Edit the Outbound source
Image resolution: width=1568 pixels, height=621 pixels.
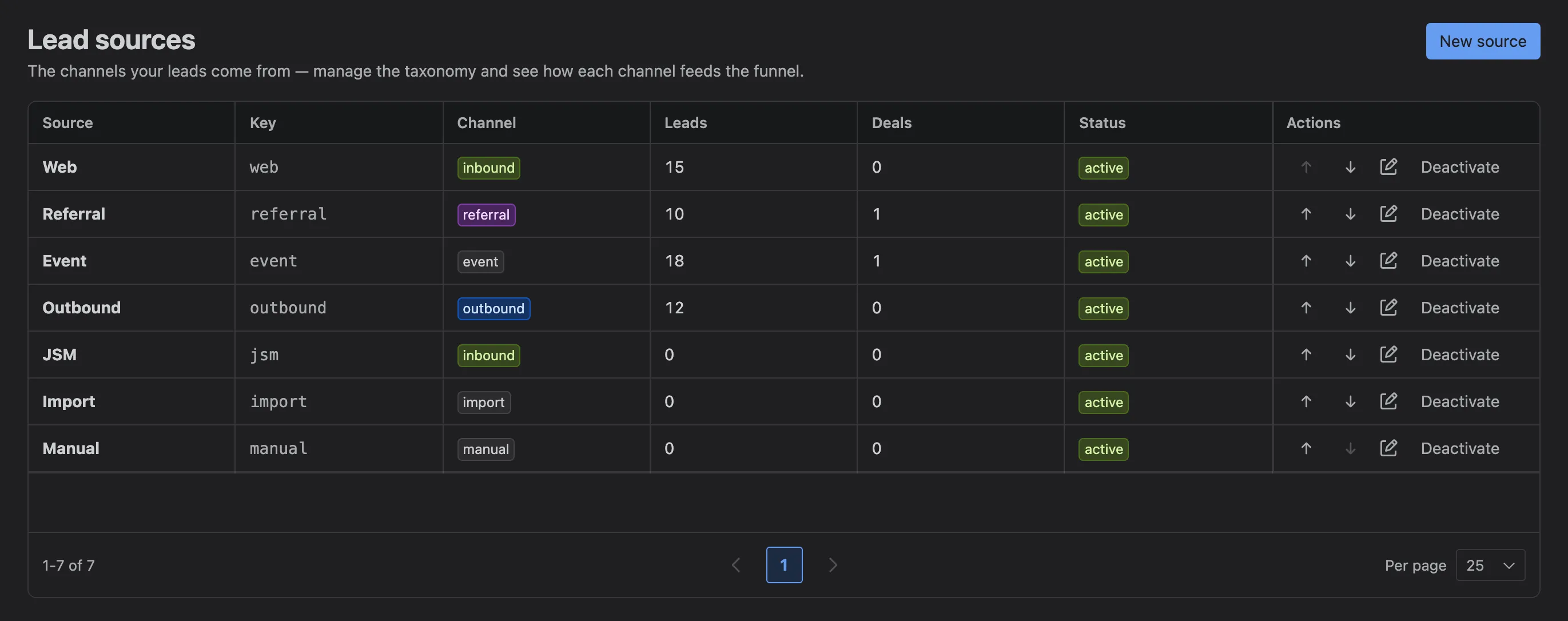coord(1388,308)
